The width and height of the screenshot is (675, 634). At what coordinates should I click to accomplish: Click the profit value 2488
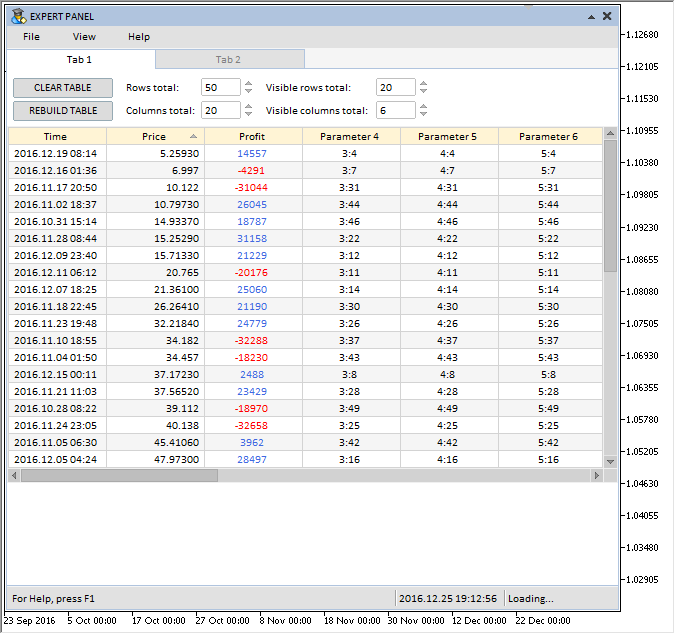coord(252,374)
